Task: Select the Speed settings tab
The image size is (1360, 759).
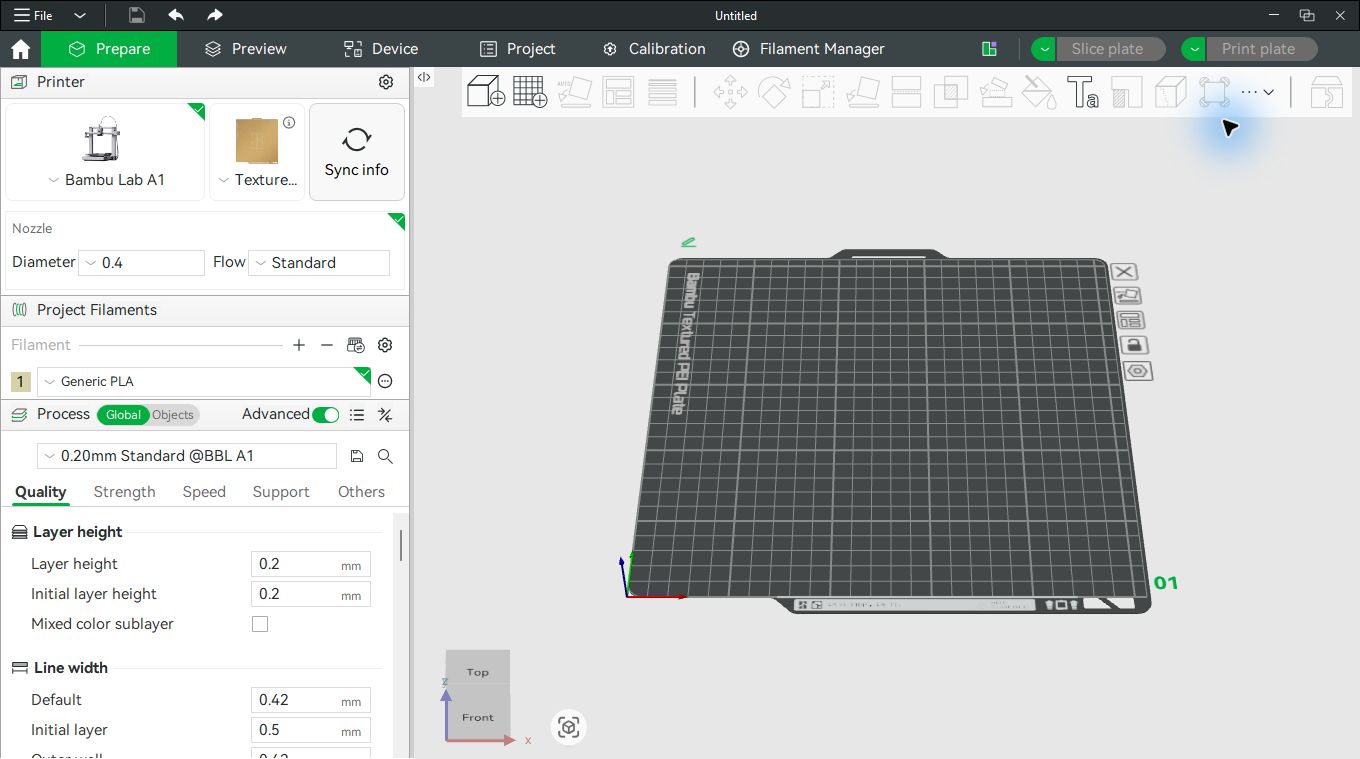Action: [x=204, y=492]
